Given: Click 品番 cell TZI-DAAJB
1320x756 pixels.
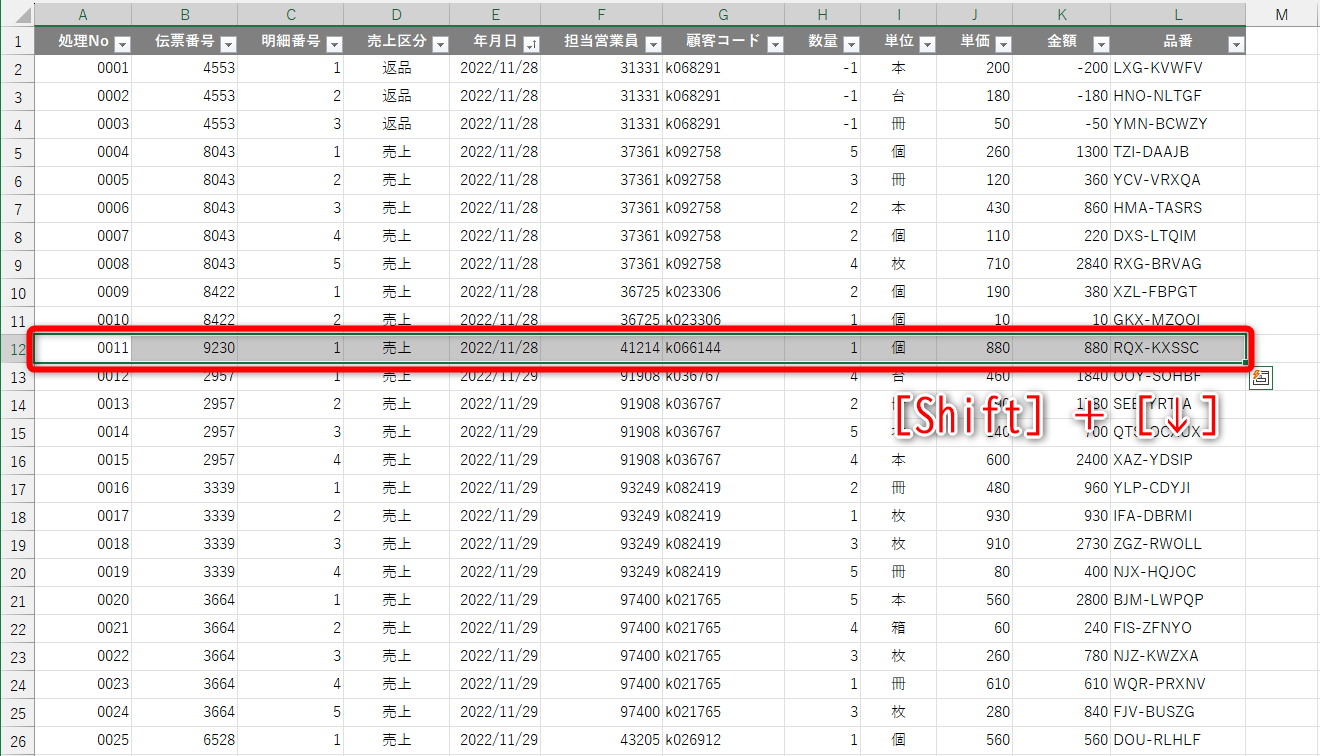Looking at the screenshot, I should (x=1179, y=152).
